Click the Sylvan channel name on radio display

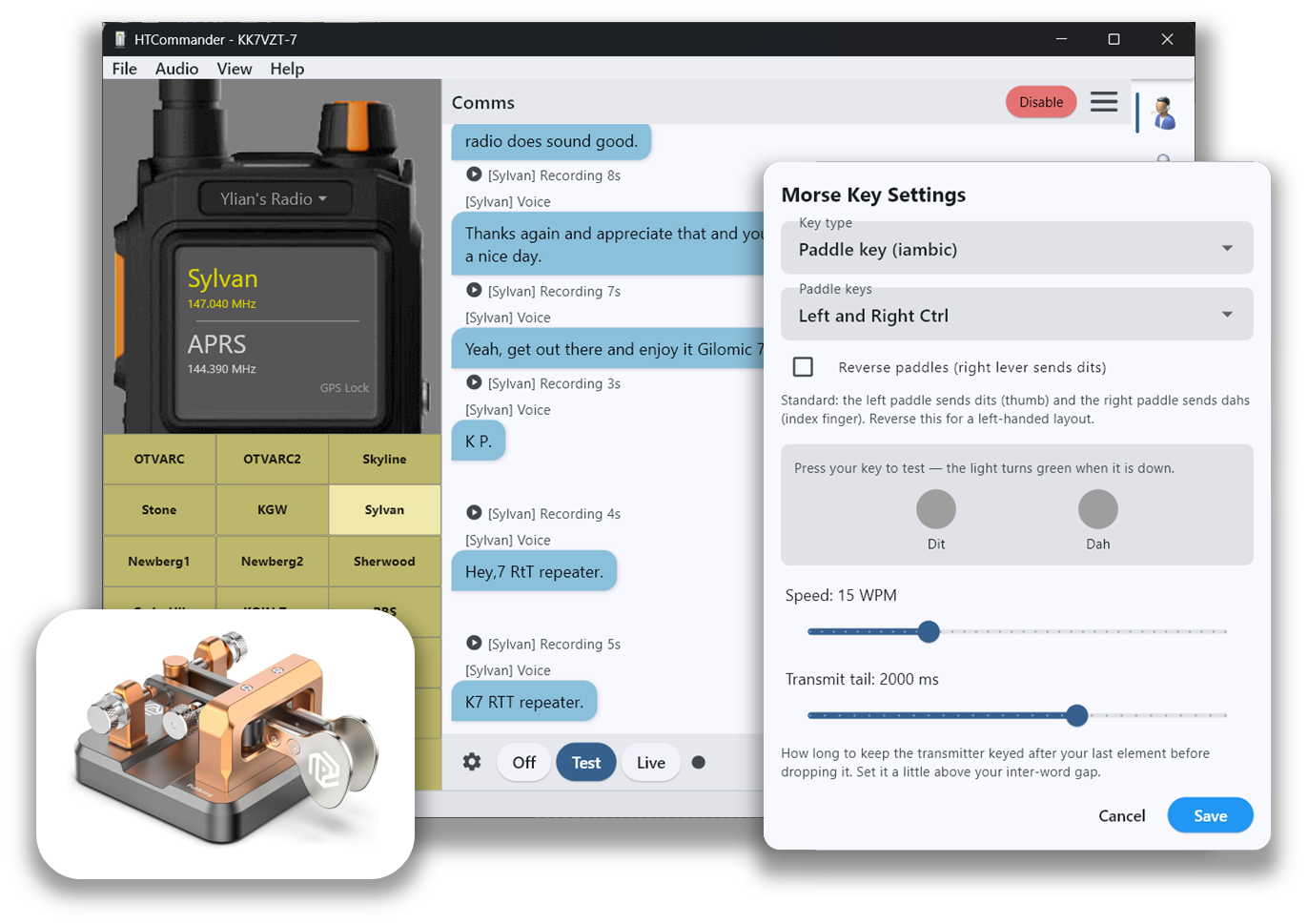point(223,278)
